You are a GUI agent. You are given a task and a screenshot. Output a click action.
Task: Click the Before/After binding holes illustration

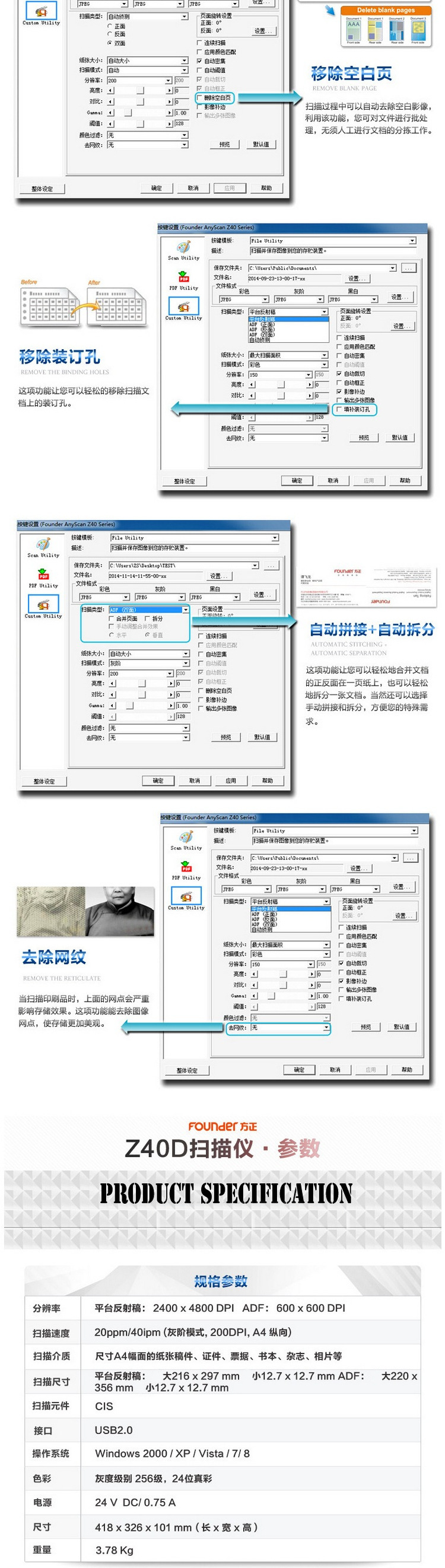coord(84,304)
